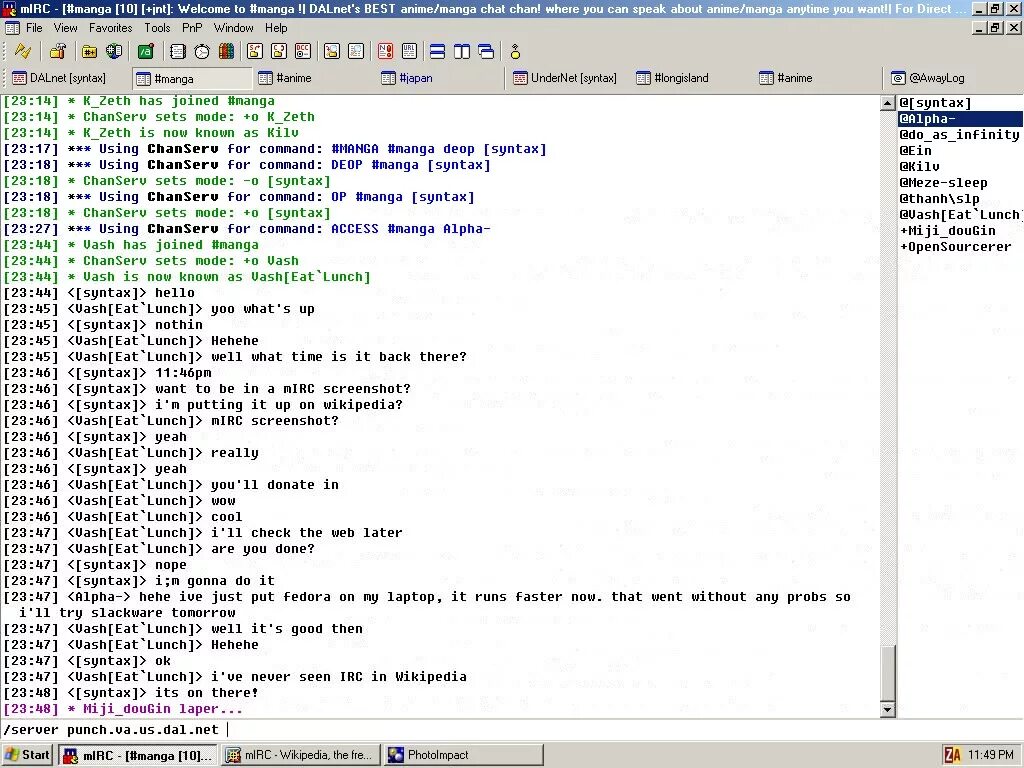Open mIRC Options hammer icon
1024x768 pixels.
[57, 51]
